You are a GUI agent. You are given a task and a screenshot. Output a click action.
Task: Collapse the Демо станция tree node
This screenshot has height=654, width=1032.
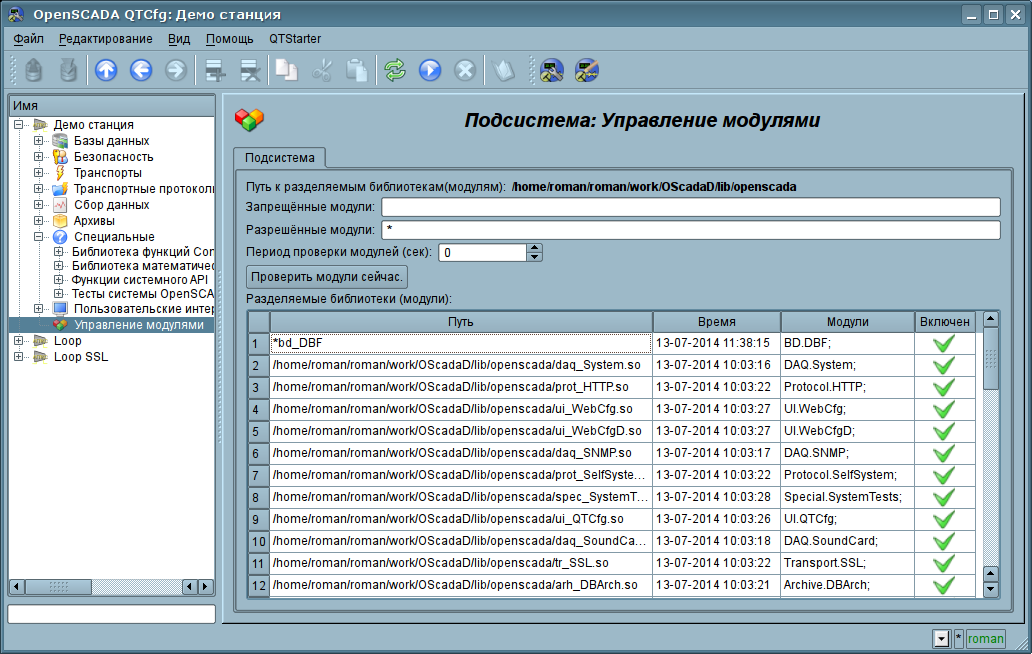[x=18, y=124]
